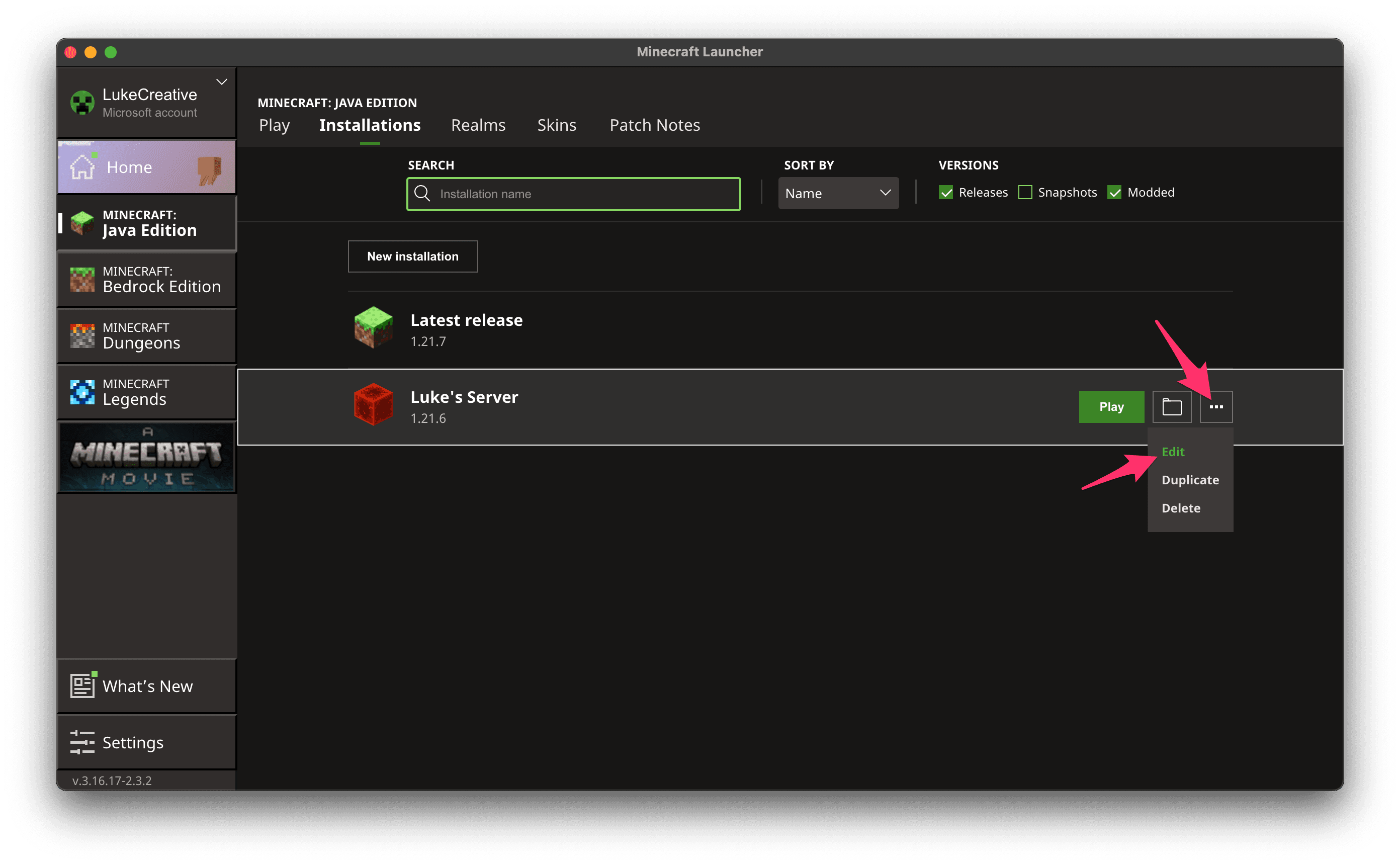Open What's New news panel
Screen dimensions: 1400x865
point(147,686)
